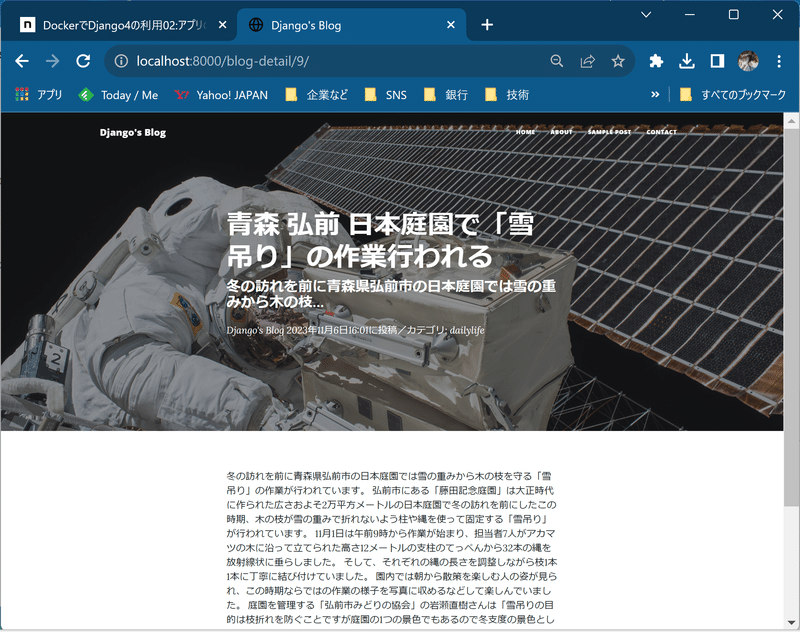Image resolution: width=800 pixels, height=632 pixels.
Task: Click the post title 青森 弘前 日本庭園で
Action: click(x=380, y=240)
